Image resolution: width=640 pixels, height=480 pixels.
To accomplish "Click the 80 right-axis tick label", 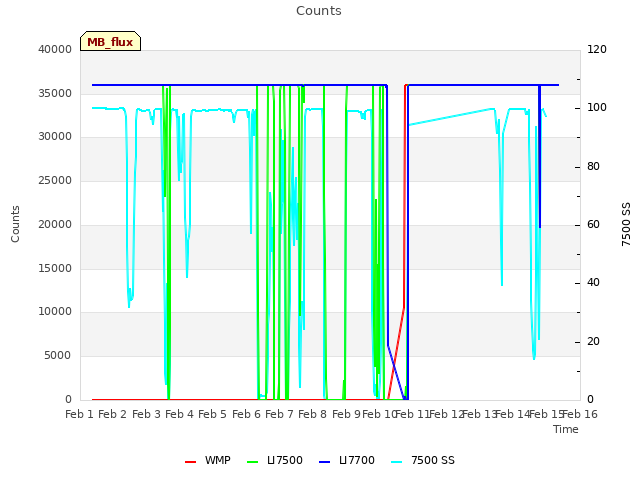I will [x=593, y=167].
